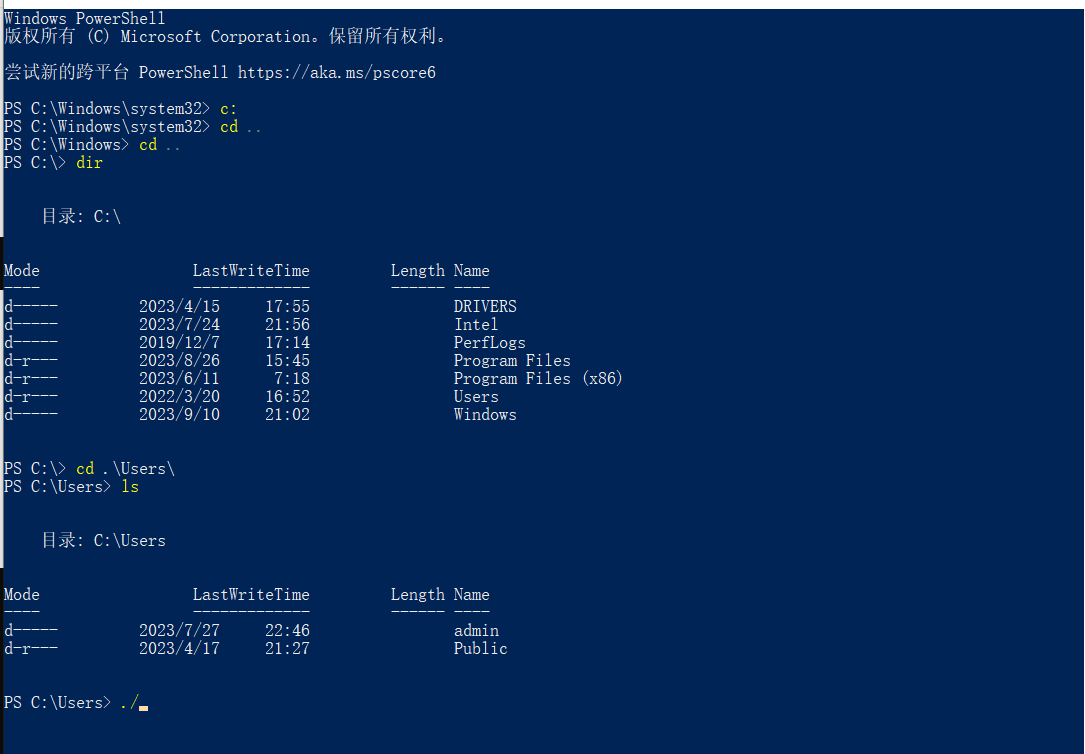
Task: Click the Mode header in C:\Users listing
Action: pos(22,595)
